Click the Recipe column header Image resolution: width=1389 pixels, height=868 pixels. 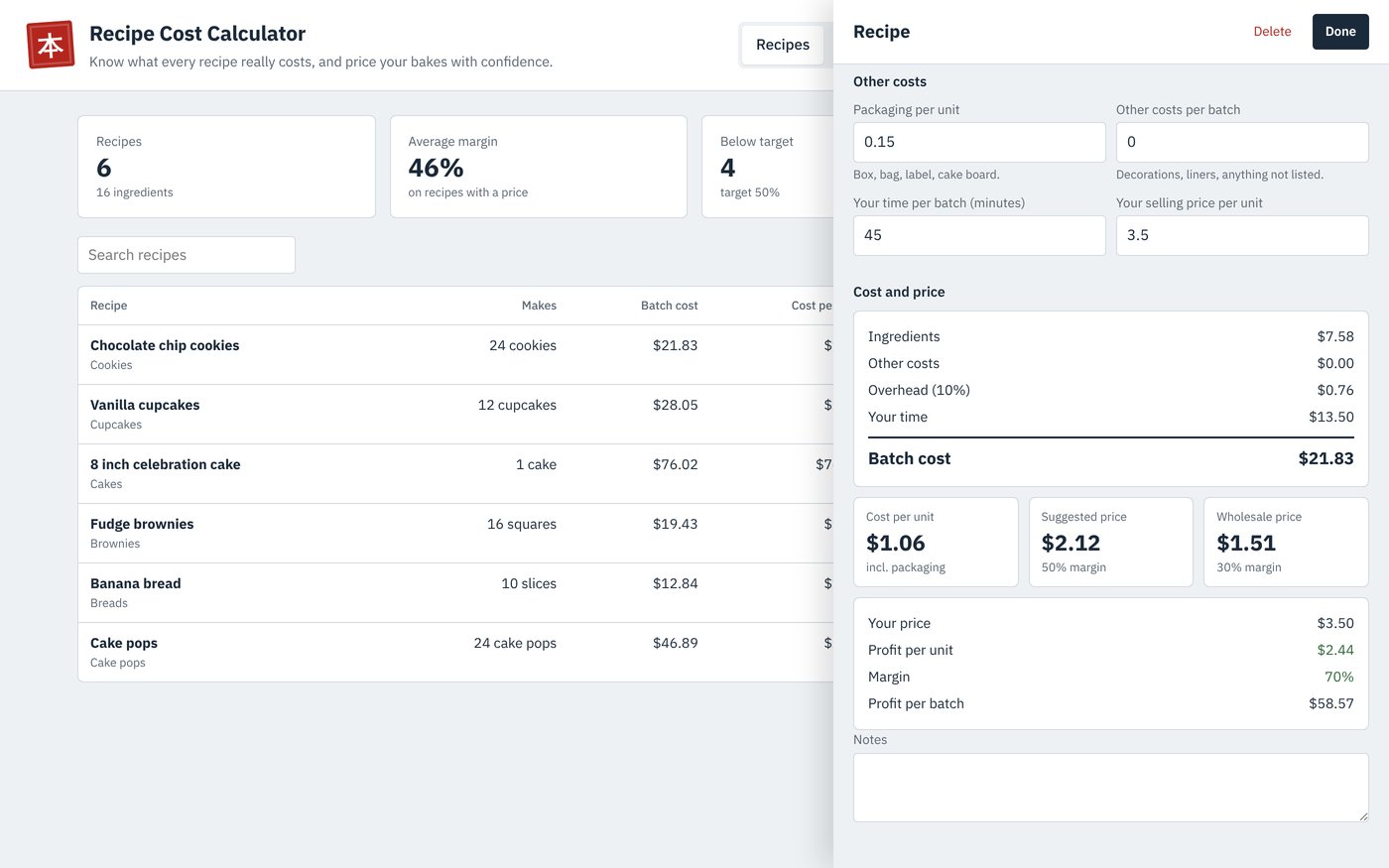click(x=109, y=306)
